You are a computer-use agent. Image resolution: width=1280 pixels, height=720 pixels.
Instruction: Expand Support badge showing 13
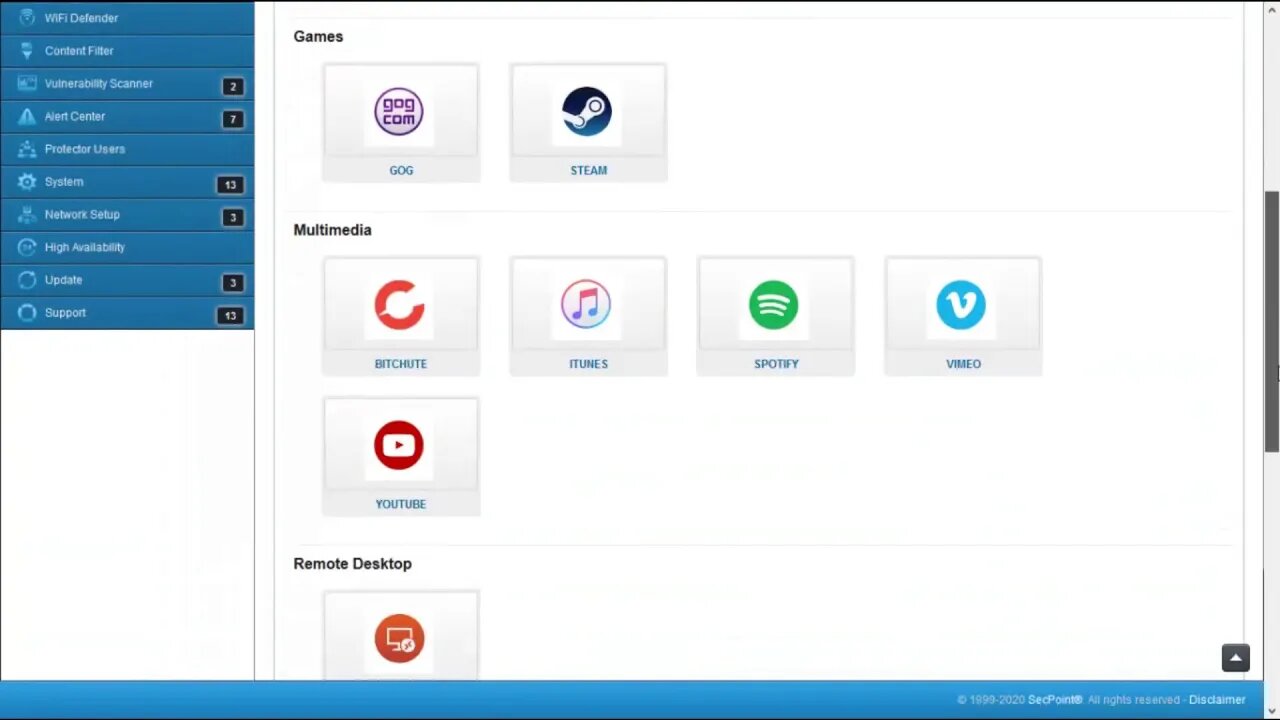coord(230,315)
